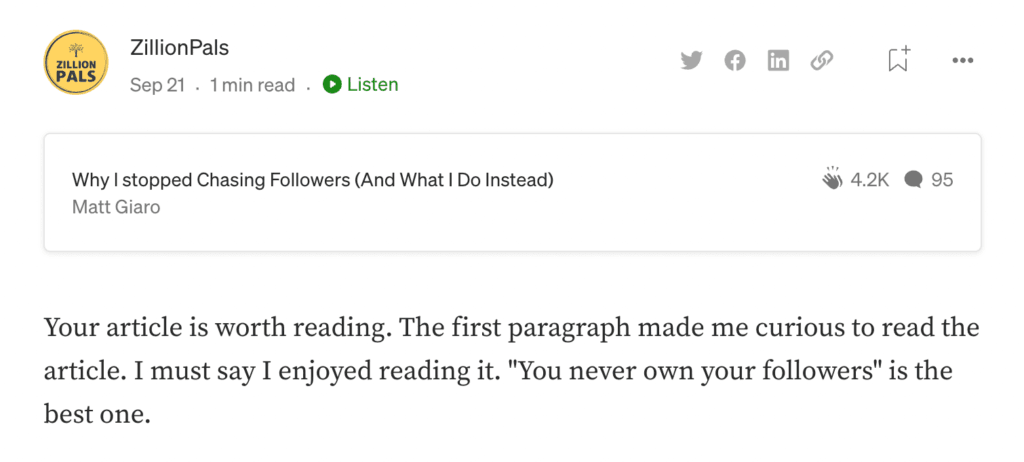The height and width of the screenshot is (462, 1024).
Task: Share this response on Twitter
Action: (x=691, y=60)
